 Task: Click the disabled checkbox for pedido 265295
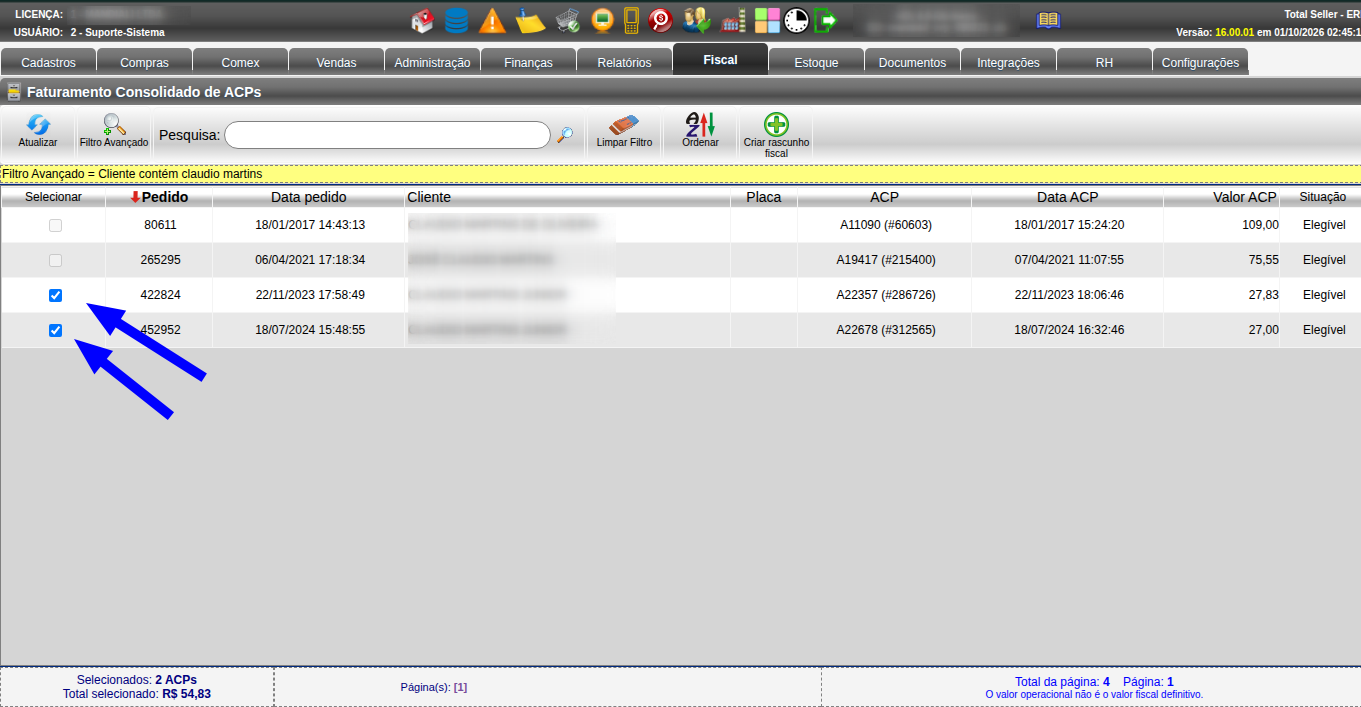(x=56, y=260)
